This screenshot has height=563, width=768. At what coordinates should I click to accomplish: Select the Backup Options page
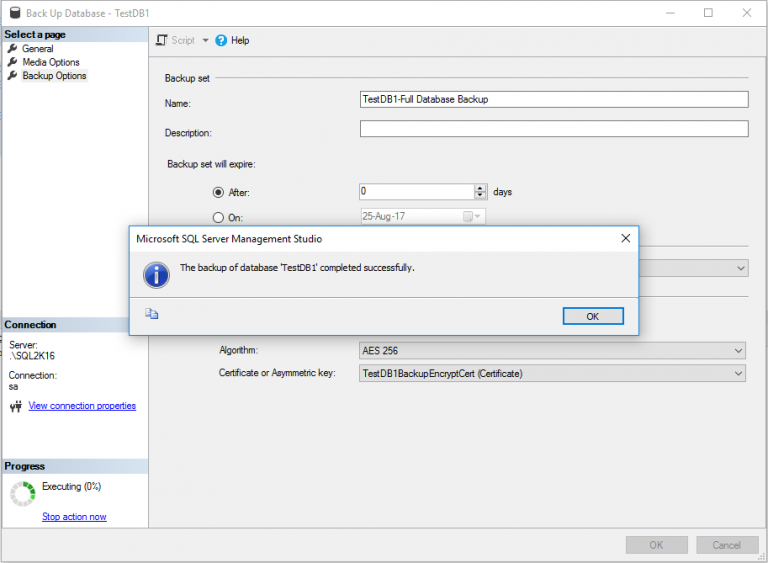coord(54,75)
